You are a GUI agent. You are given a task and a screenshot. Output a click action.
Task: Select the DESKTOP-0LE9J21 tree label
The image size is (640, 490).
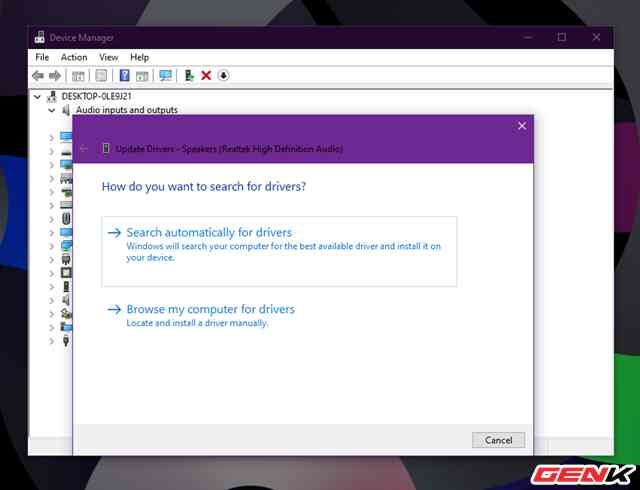click(96, 96)
